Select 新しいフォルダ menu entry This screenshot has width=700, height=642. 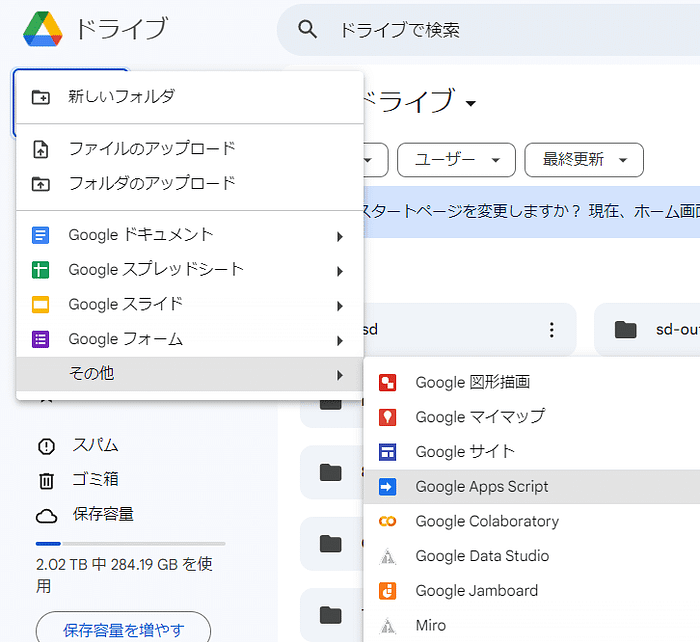coord(190,97)
